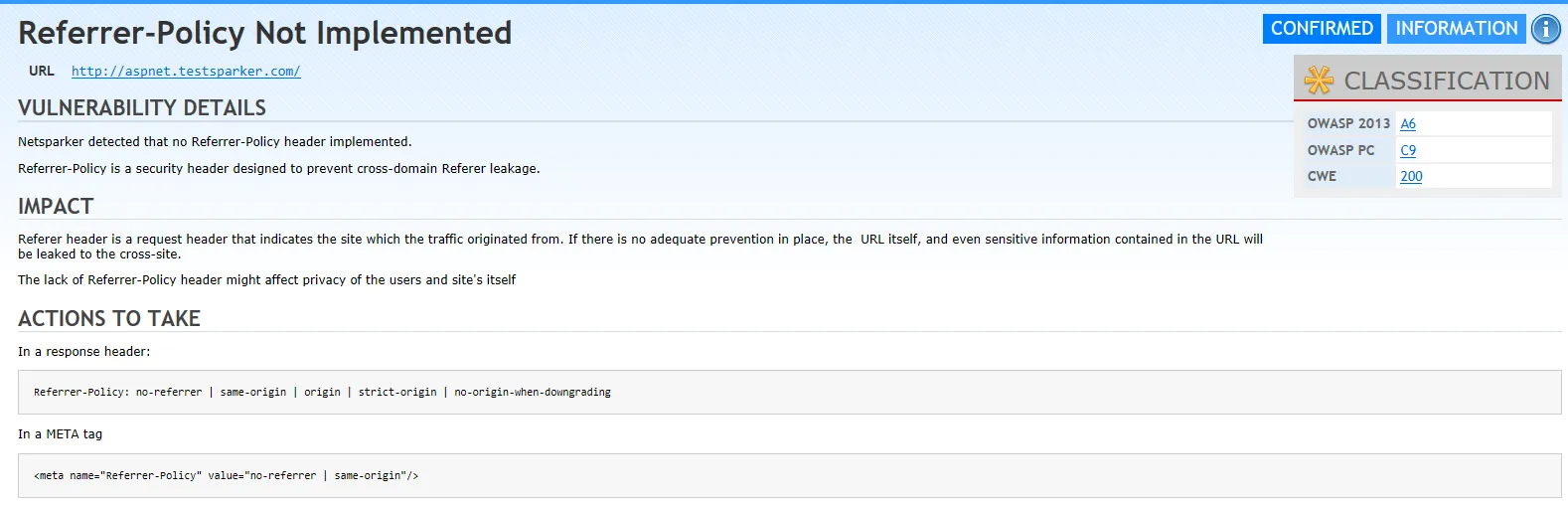Click the meta tag Referrer-Policy code block
Image resolution: width=1568 pixels, height=507 pixels.
pyautogui.click(x=789, y=476)
